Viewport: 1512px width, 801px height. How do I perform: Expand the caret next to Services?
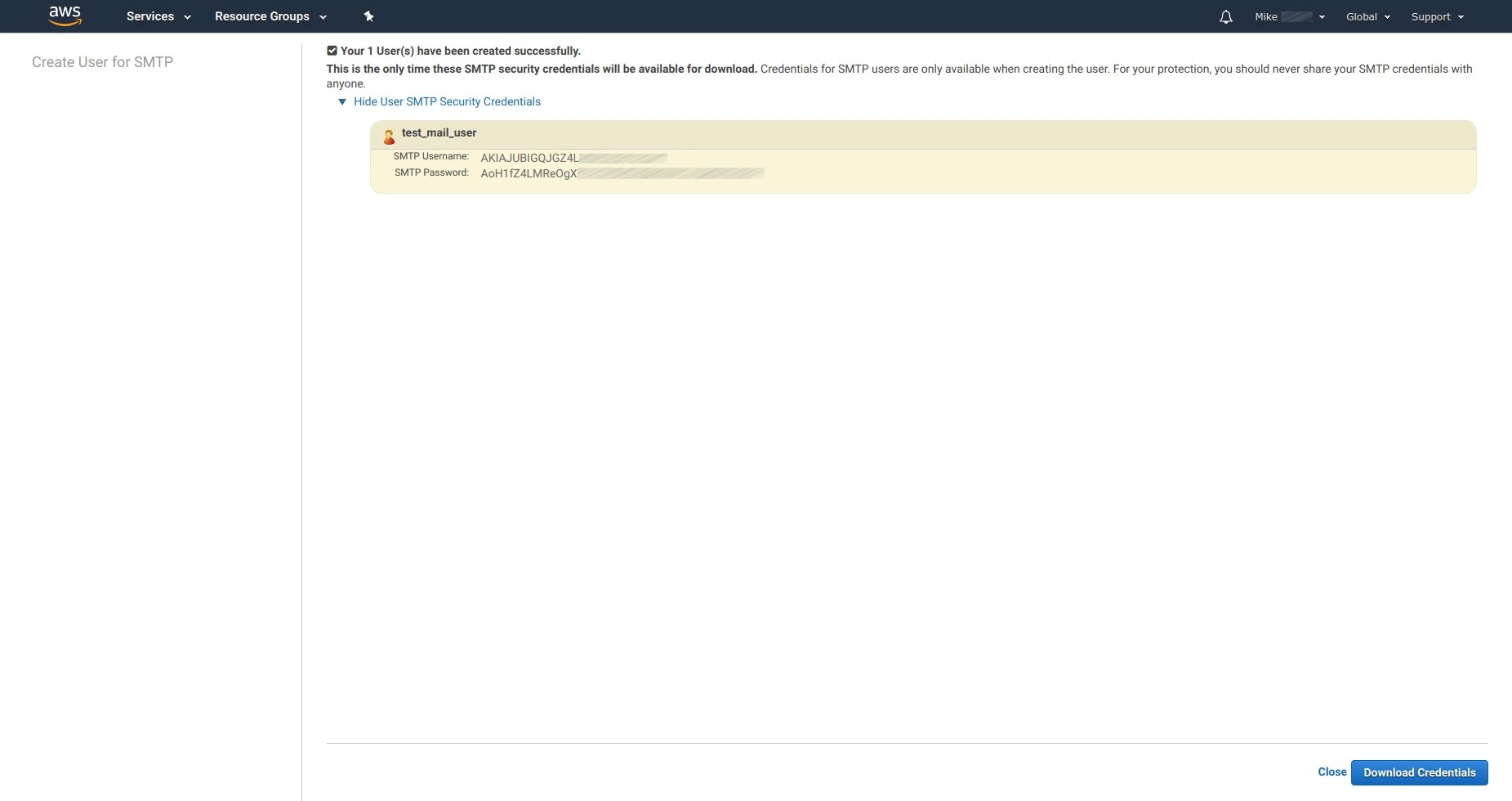[x=188, y=17]
